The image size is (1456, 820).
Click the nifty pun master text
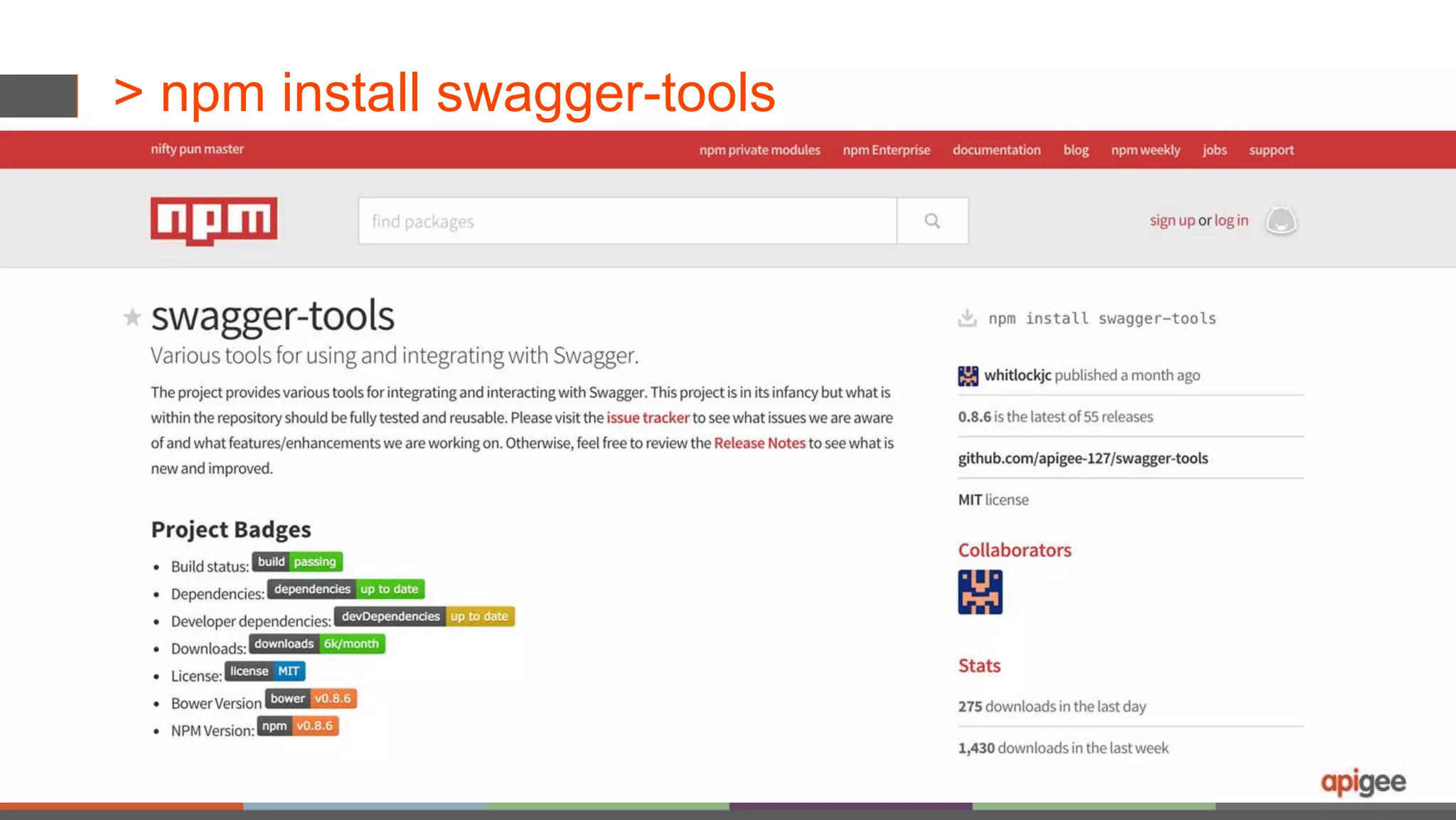[197, 149]
